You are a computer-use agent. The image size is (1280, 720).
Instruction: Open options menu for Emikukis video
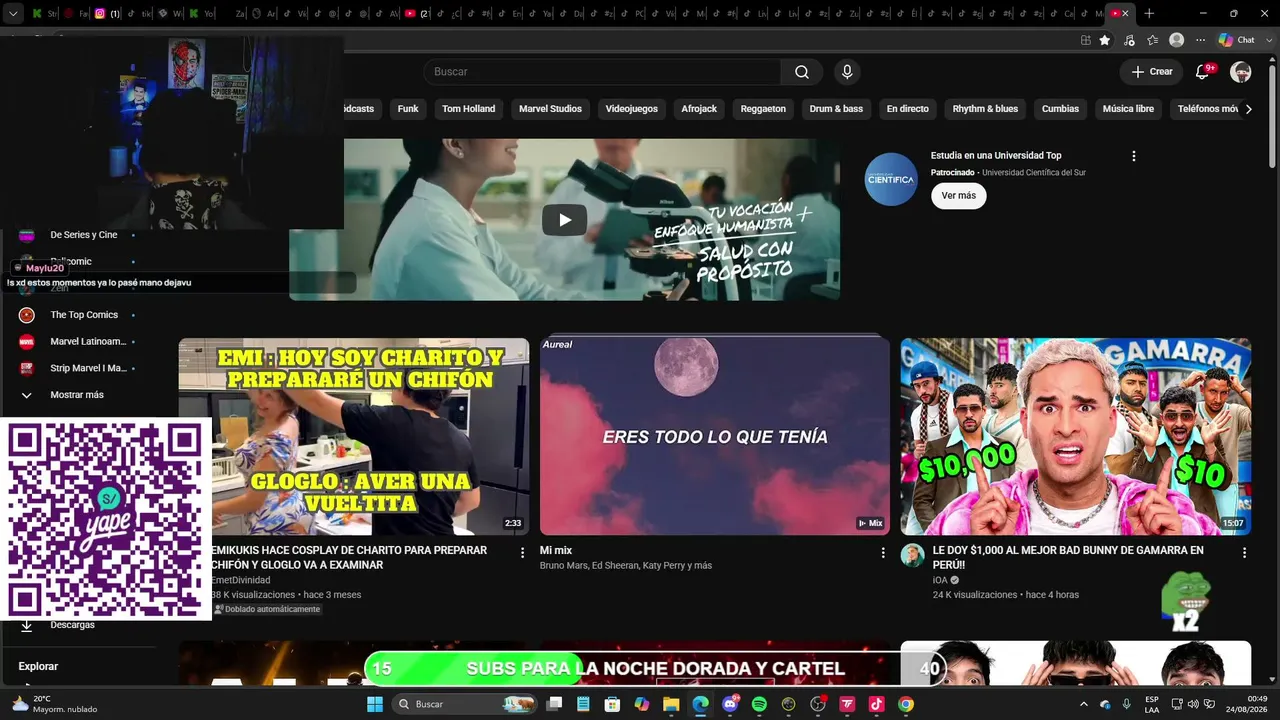(x=522, y=552)
